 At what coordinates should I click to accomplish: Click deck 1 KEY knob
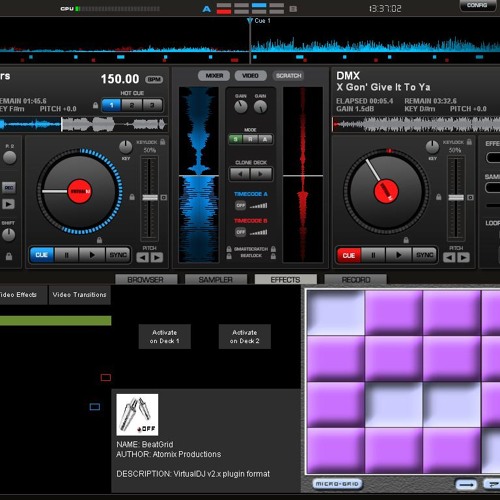126,147
